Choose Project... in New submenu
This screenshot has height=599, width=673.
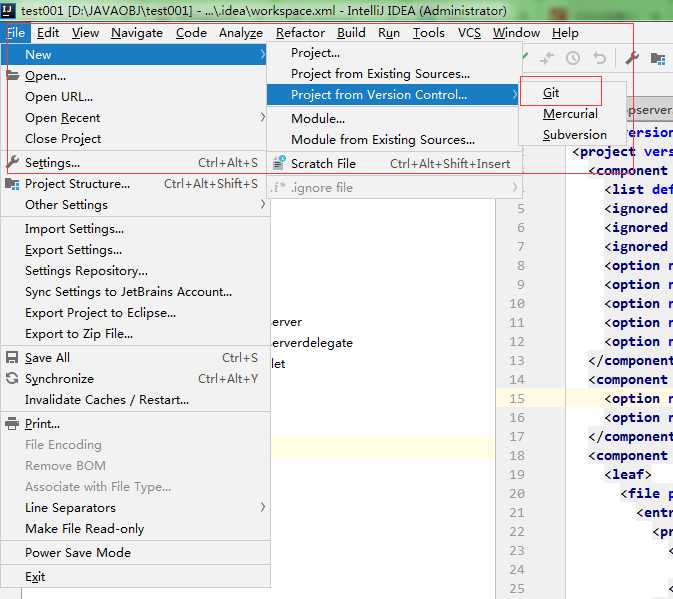tap(315, 53)
